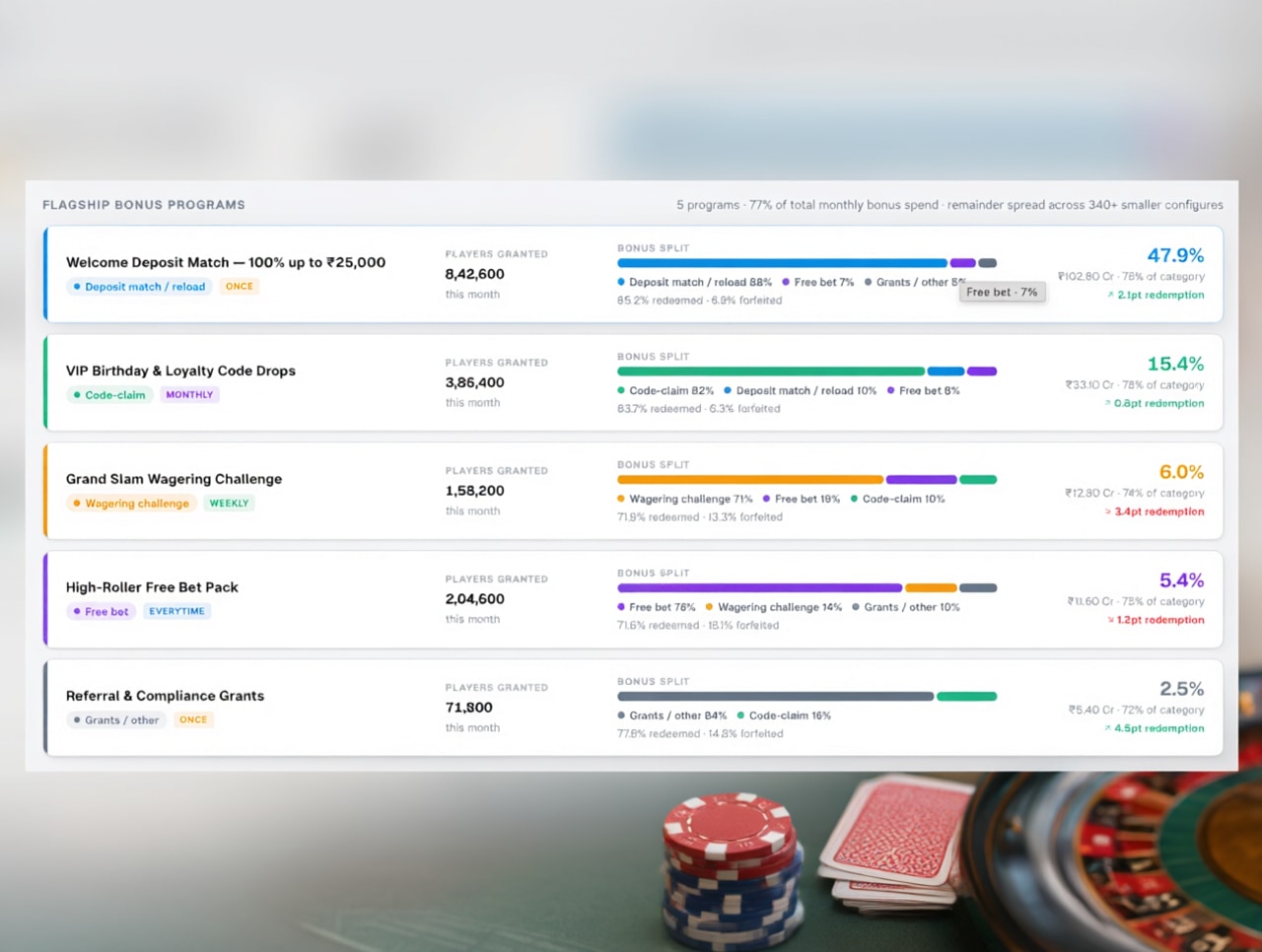Screen dimensions: 1262x952
Task: Click orange Wagering challenge bar segment
Action: 750,480
